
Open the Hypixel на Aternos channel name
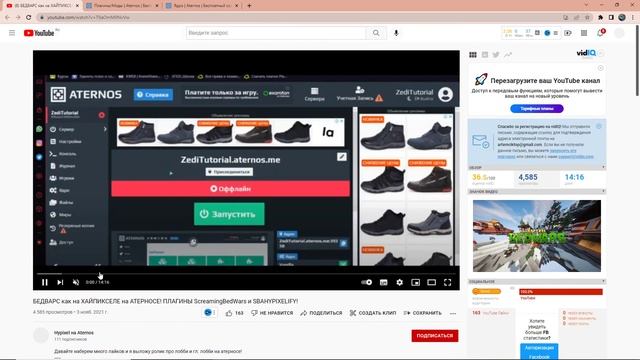point(74,333)
